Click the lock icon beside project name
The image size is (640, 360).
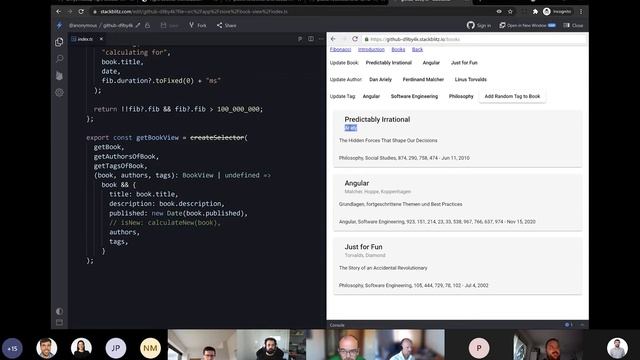pos(147,25)
